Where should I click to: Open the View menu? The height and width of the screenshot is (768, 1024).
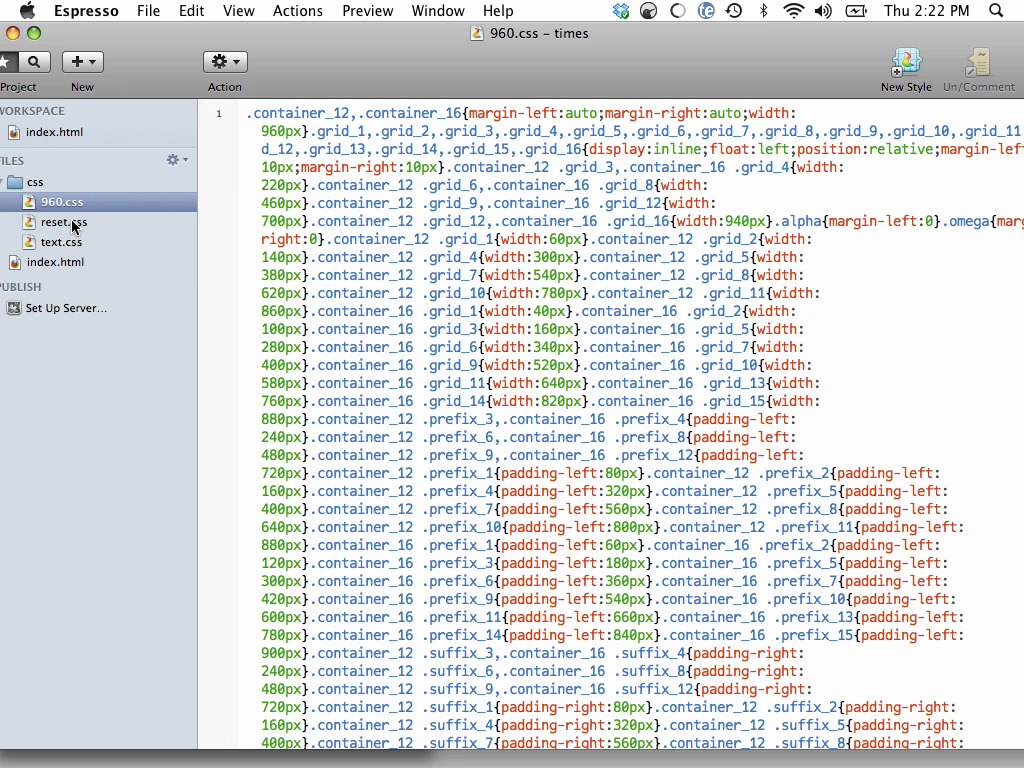(238, 11)
